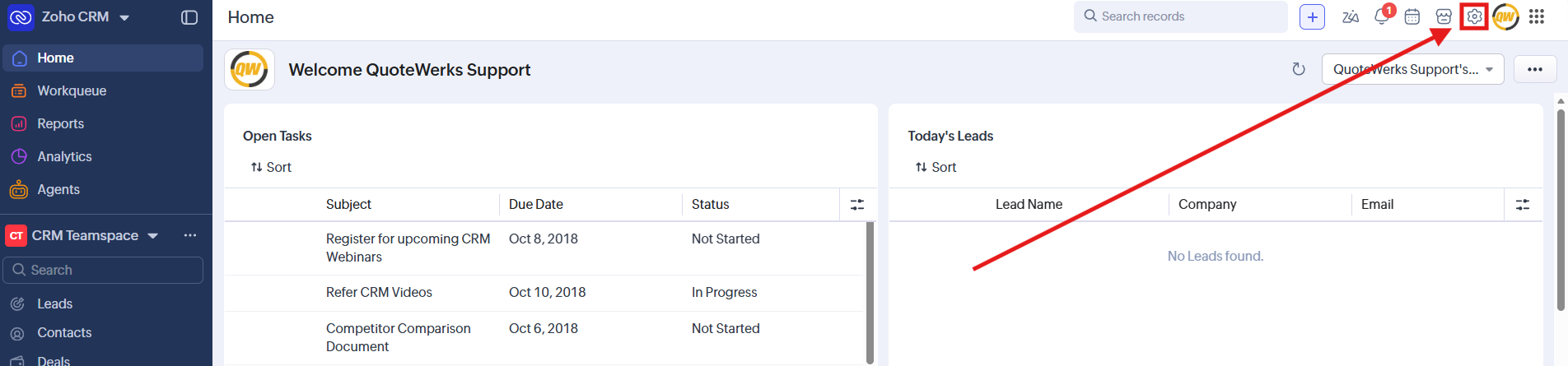1568x366 pixels.
Task: Click the blue plus create button
Action: click(1313, 16)
